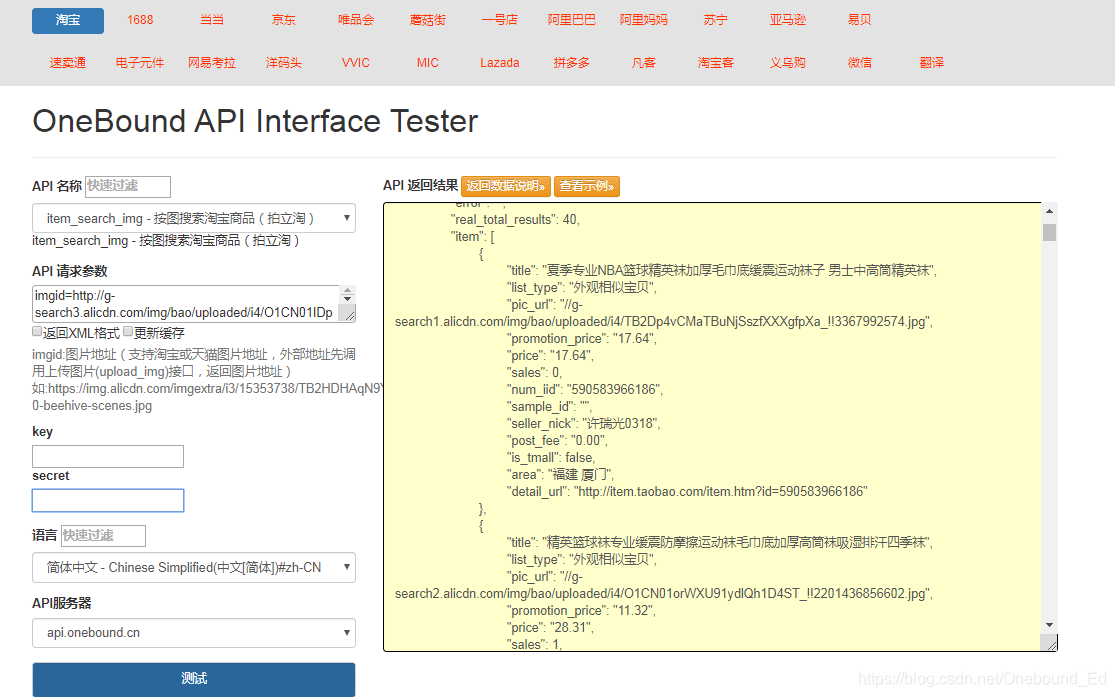Switch to the Lazada tab
Viewport: 1115px width, 697px height.
click(x=500, y=63)
